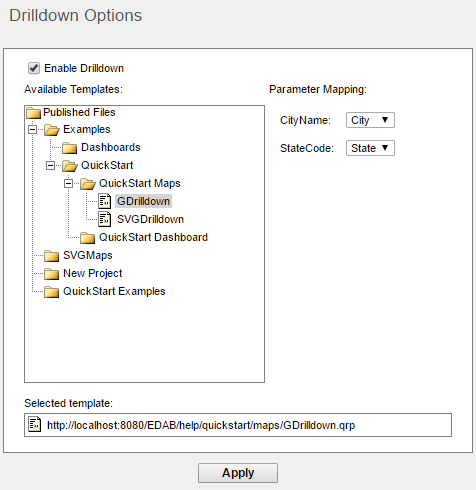Click the Apply button
Screen dimensions: 476x490
tap(238, 473)
